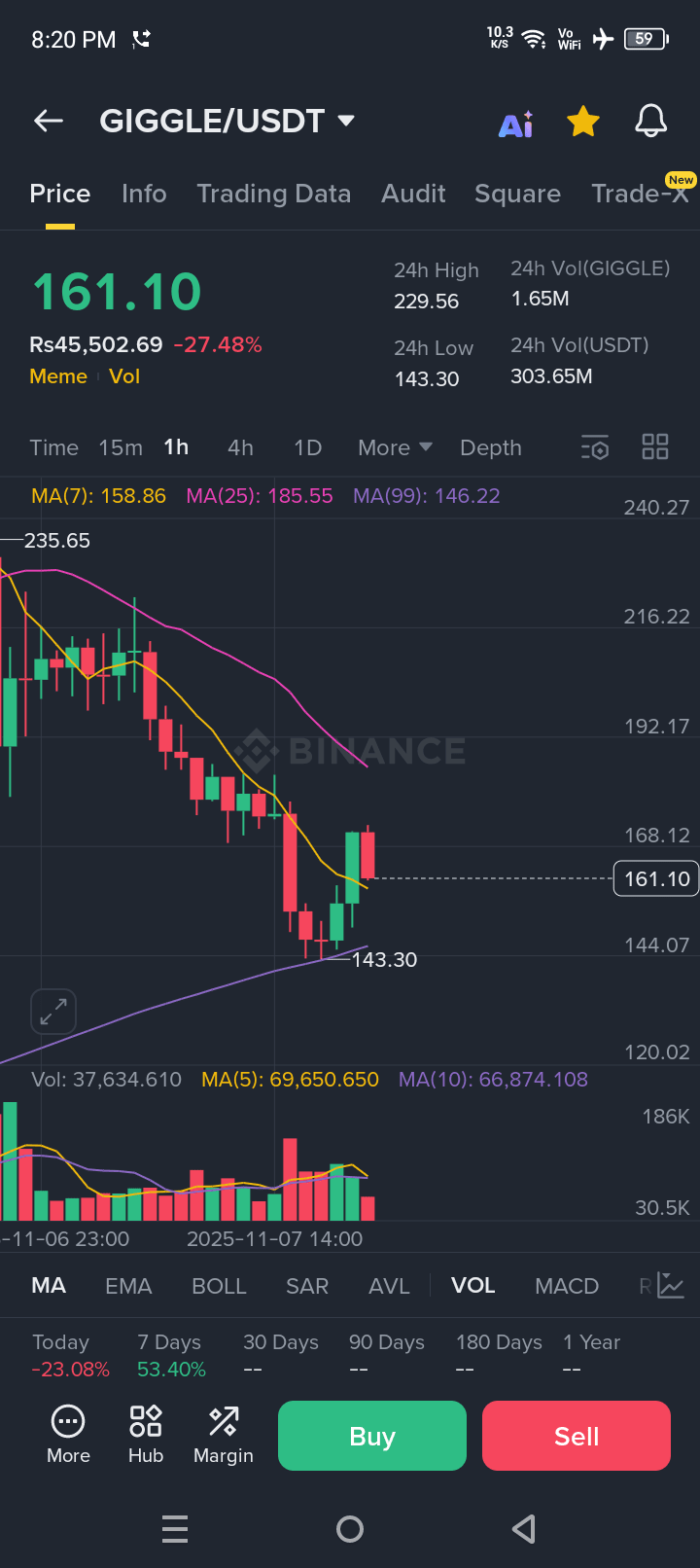Toggle the MACD indicator
Viewport: 700px width, 1568px height.
tap(567, 1286)
